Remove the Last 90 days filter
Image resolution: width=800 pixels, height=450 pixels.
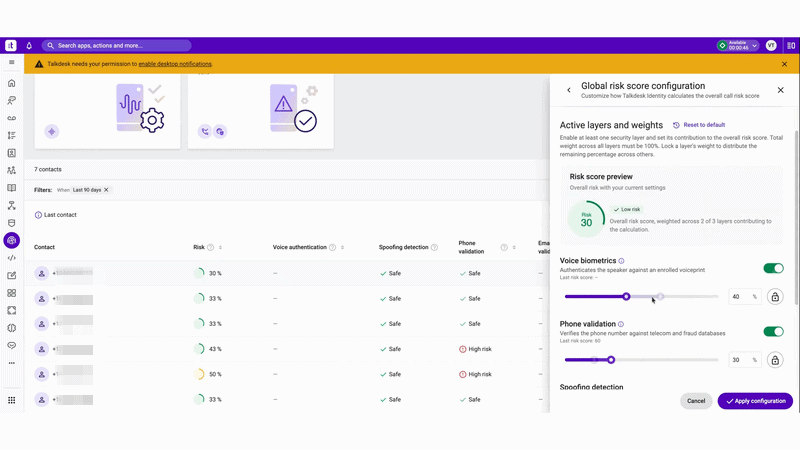[106, 190]
